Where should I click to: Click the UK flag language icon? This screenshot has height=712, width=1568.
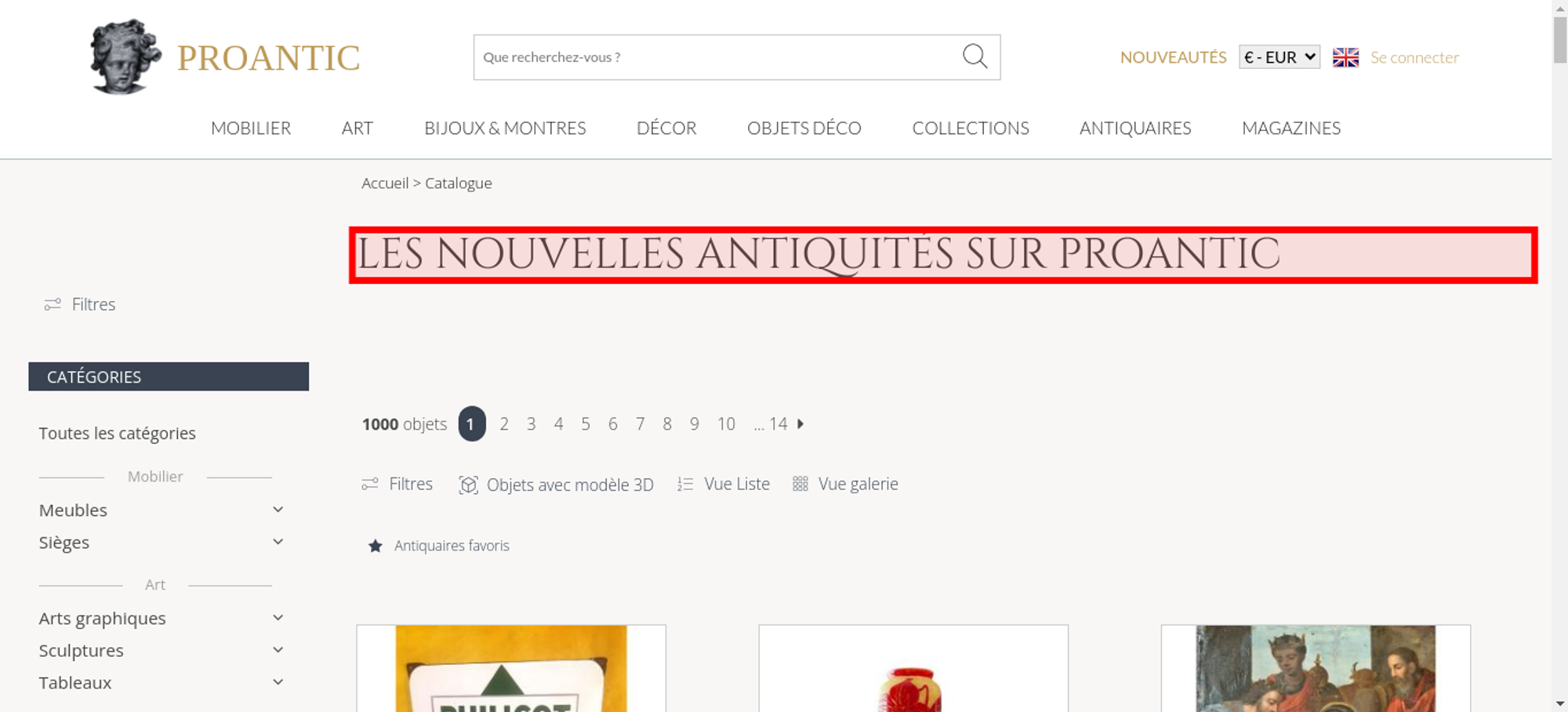coord(1345,57)
